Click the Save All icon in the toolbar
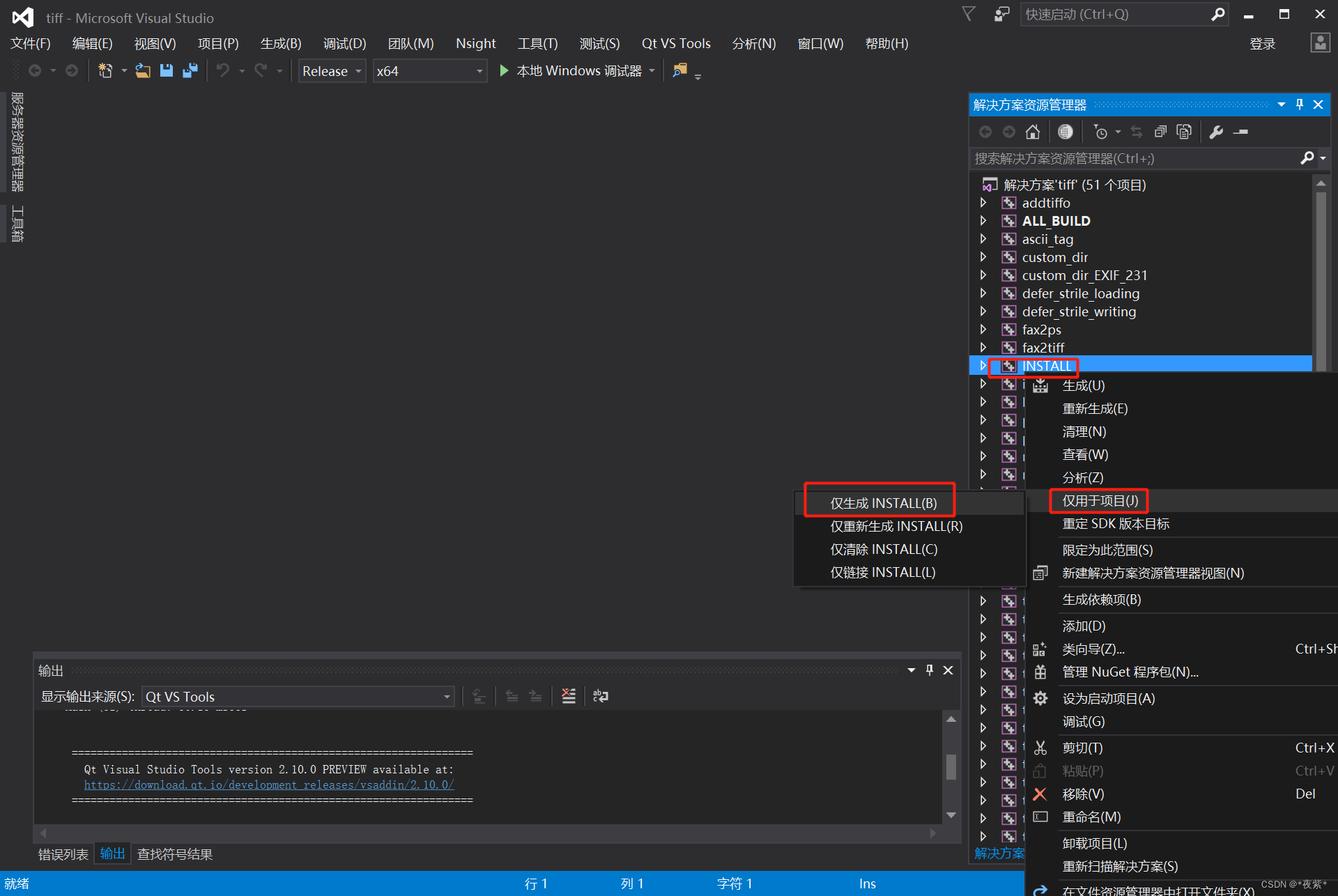 [190, 70]
